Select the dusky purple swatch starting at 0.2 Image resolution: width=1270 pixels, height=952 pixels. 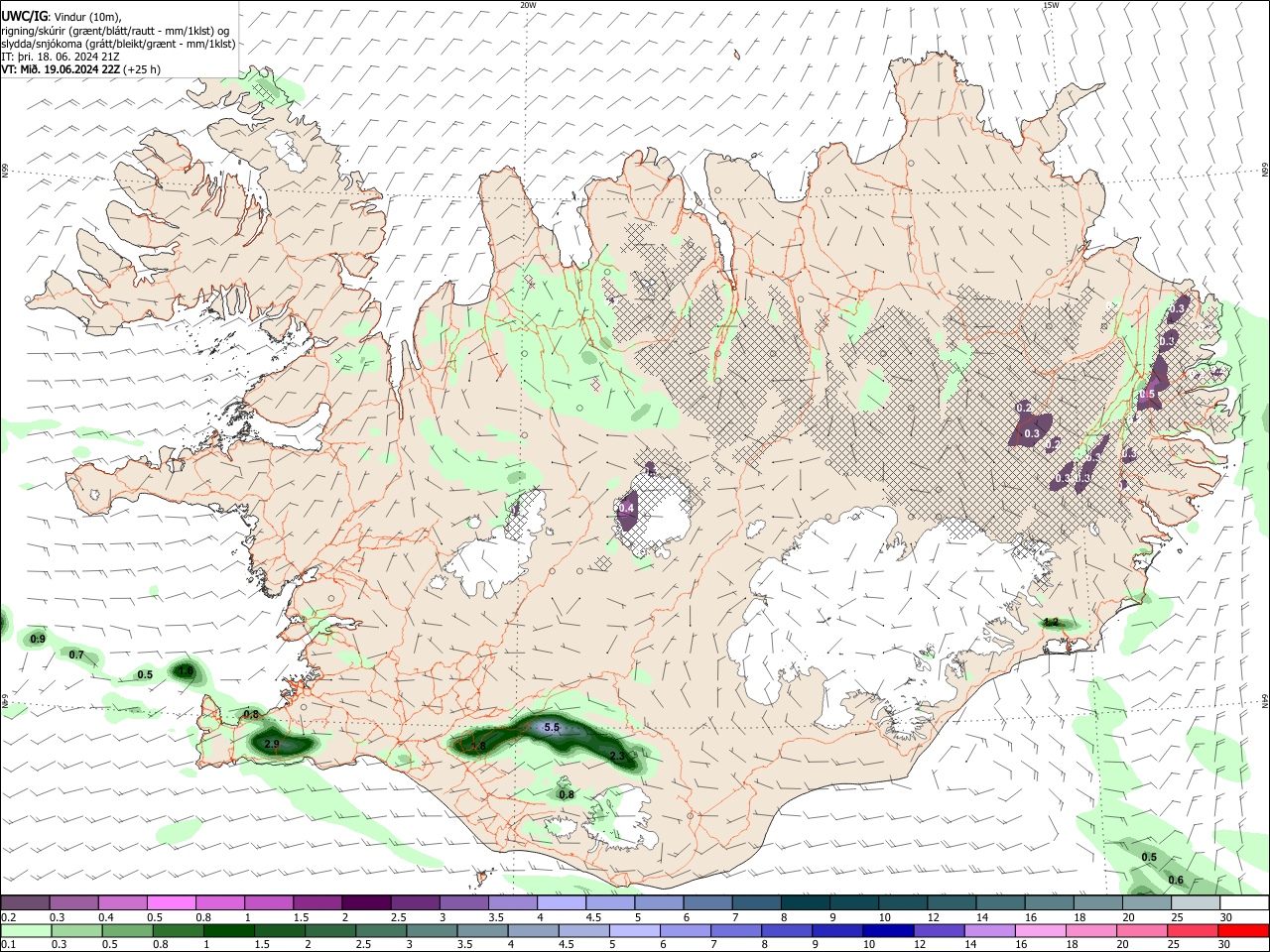(25, 902)
